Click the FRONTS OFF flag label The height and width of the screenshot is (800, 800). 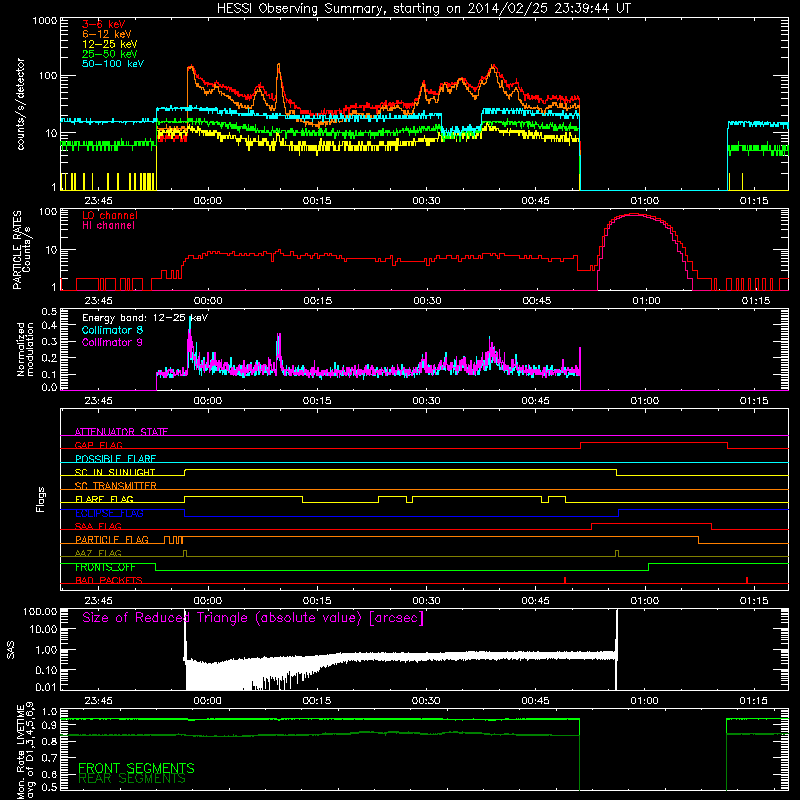(x=105, y=567)
